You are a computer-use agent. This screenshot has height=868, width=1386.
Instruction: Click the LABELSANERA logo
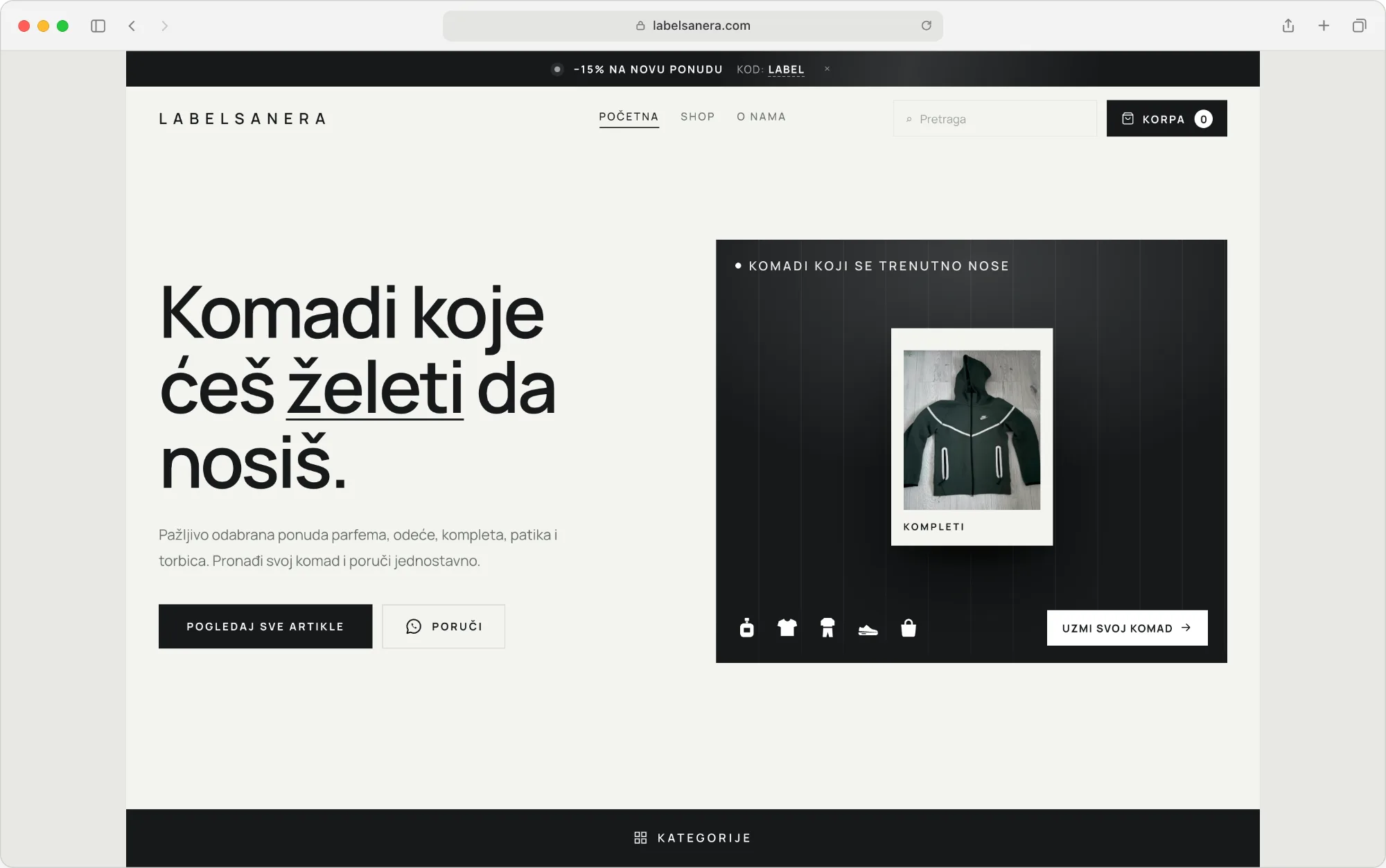pyautogui.click(x=243, y=118)
